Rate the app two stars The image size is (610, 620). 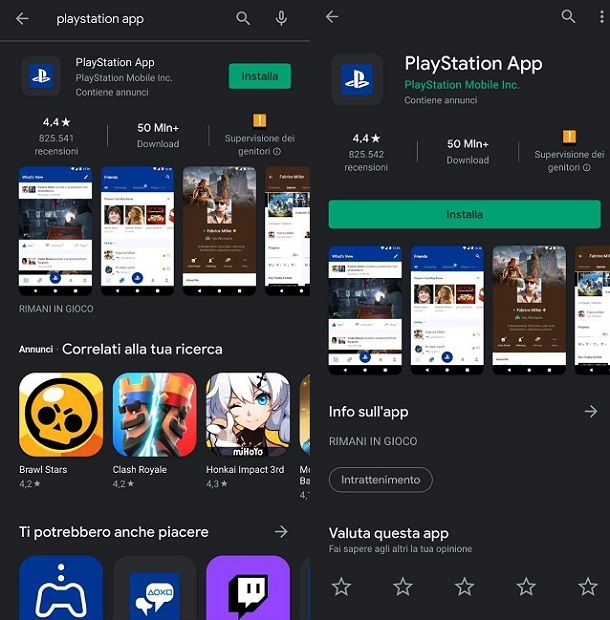[x=403, y=586]
